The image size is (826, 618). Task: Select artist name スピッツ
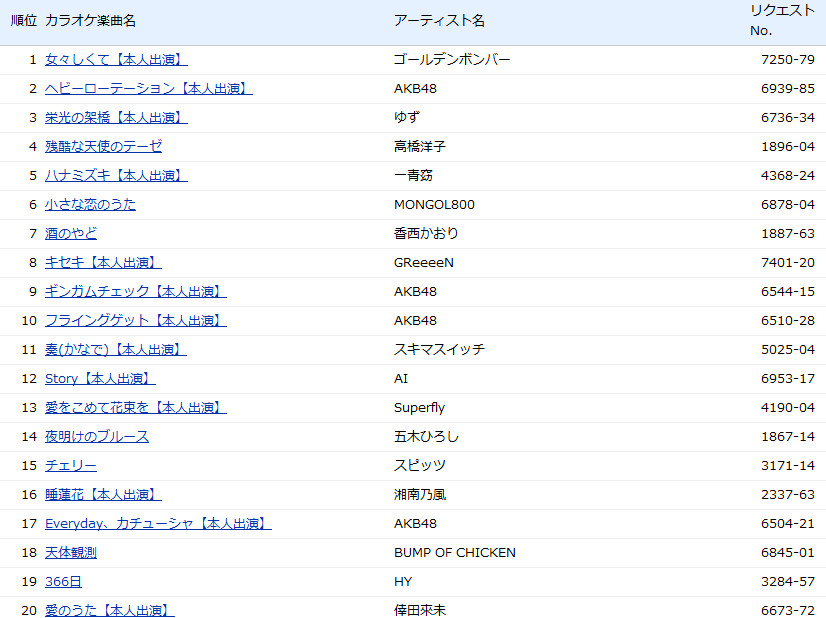tap(420, 465)
